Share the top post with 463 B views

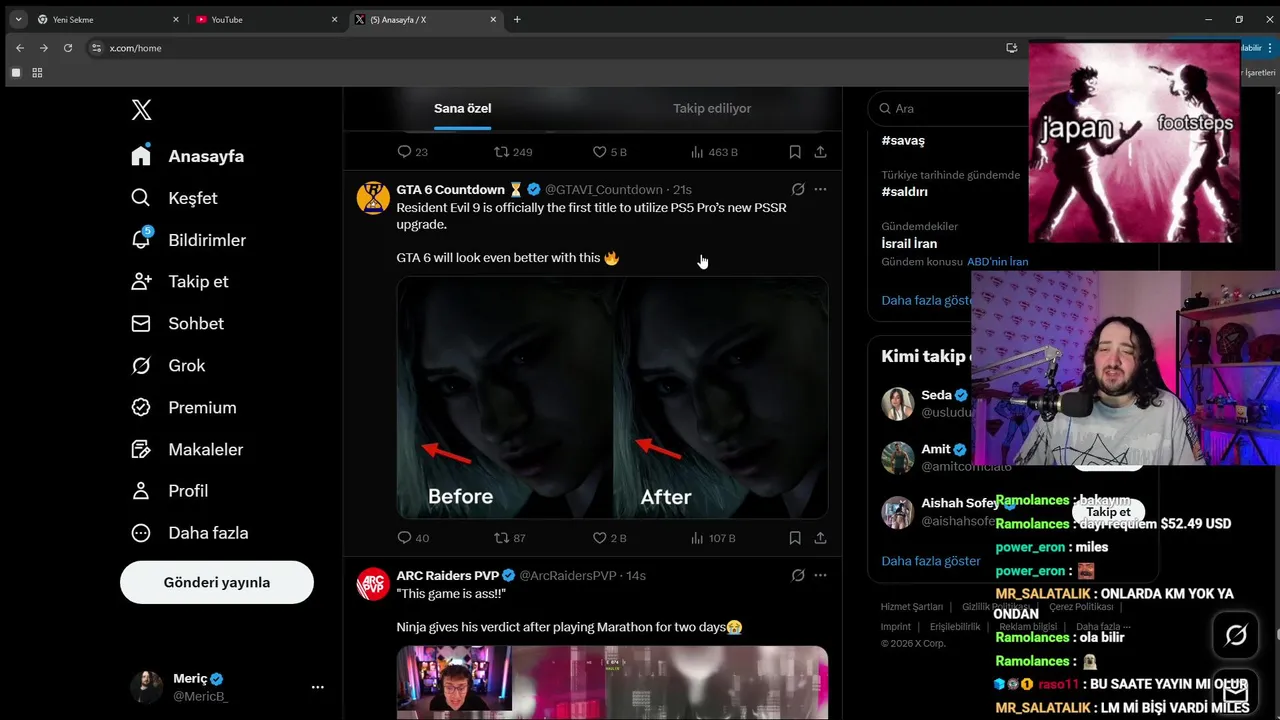pyautogui.click(x=820, y=152)
